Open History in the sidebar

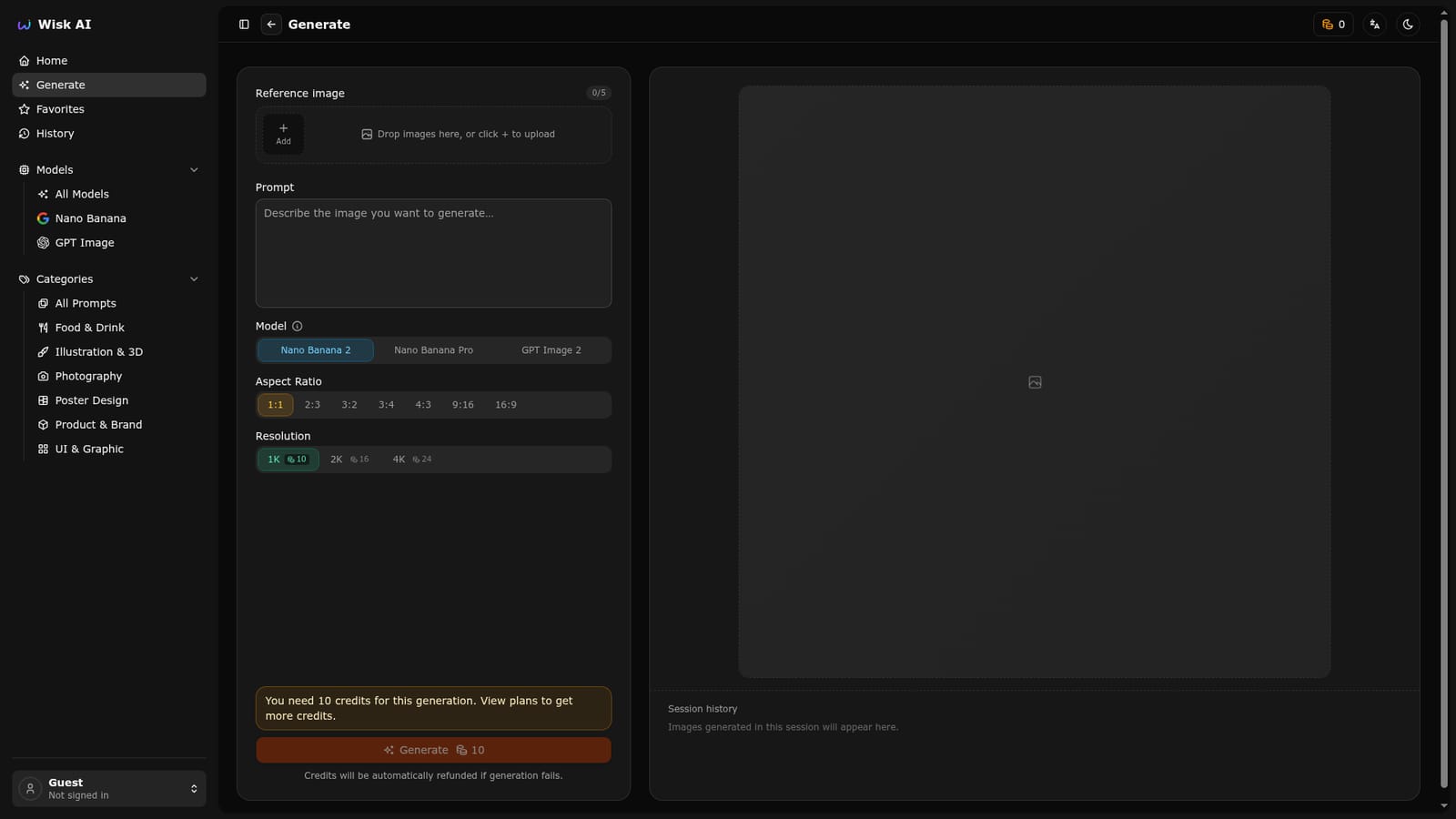coord(109,134)
